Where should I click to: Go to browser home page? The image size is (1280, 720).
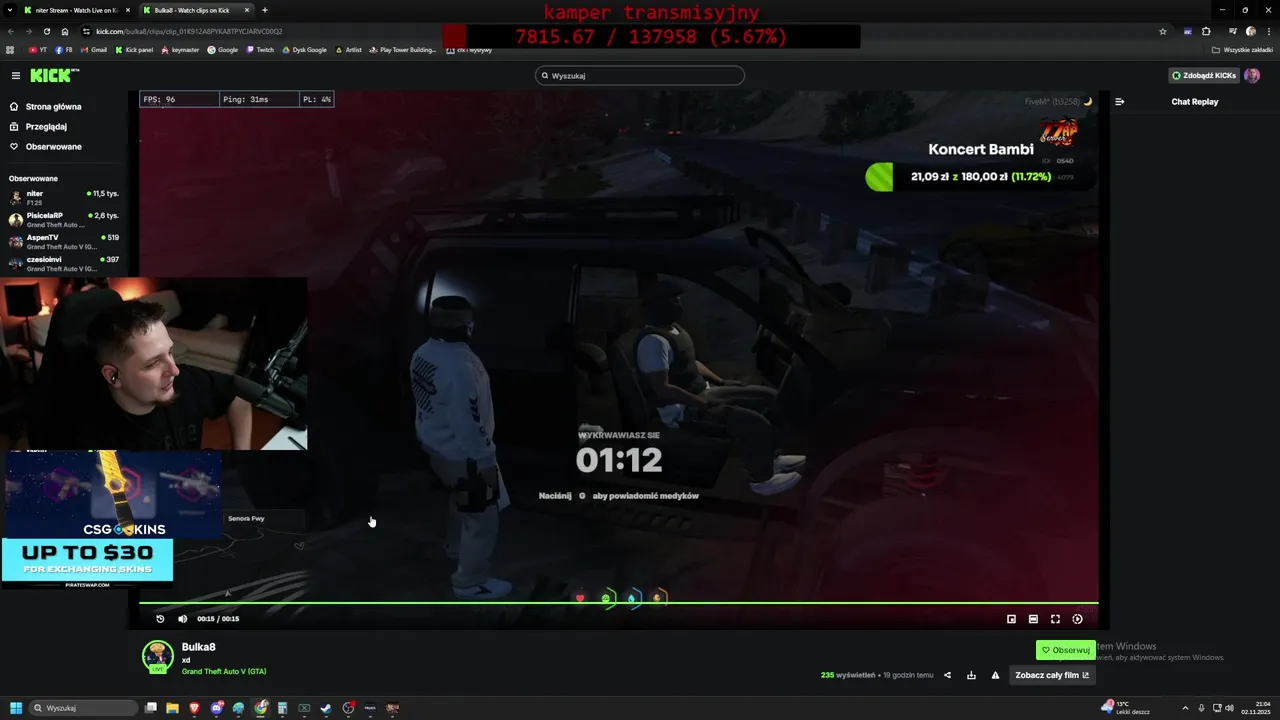pyautogui.click(x=65, y=31)
